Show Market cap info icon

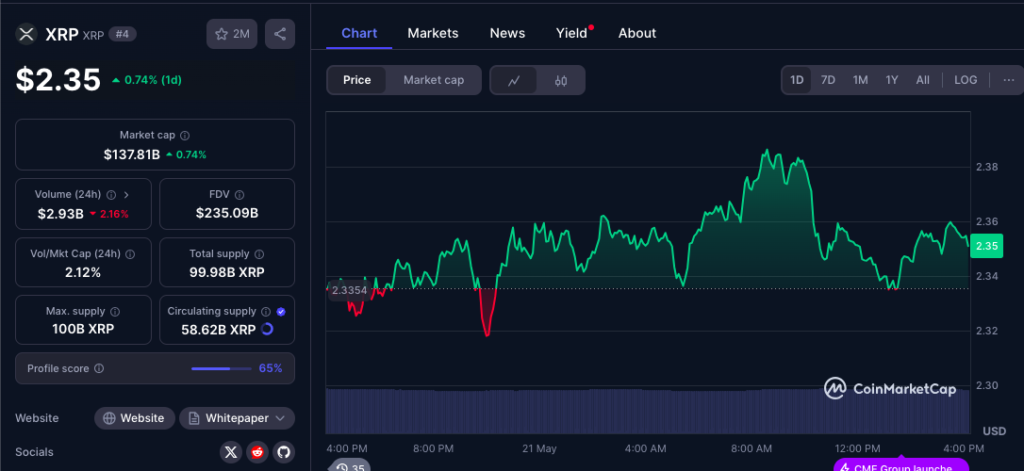pyautogui.click(x=185, y=136)
